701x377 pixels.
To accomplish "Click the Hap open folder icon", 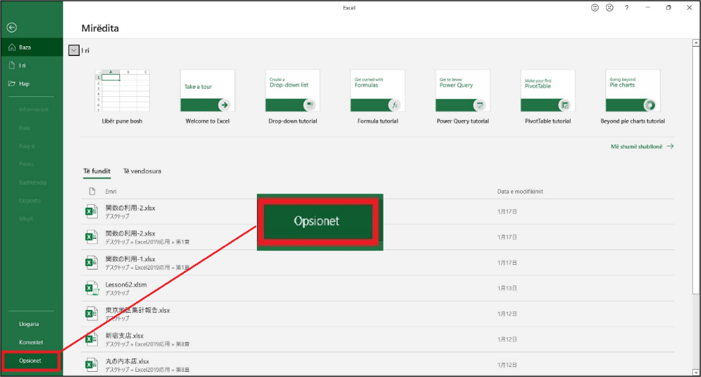I will coord(12,84).
